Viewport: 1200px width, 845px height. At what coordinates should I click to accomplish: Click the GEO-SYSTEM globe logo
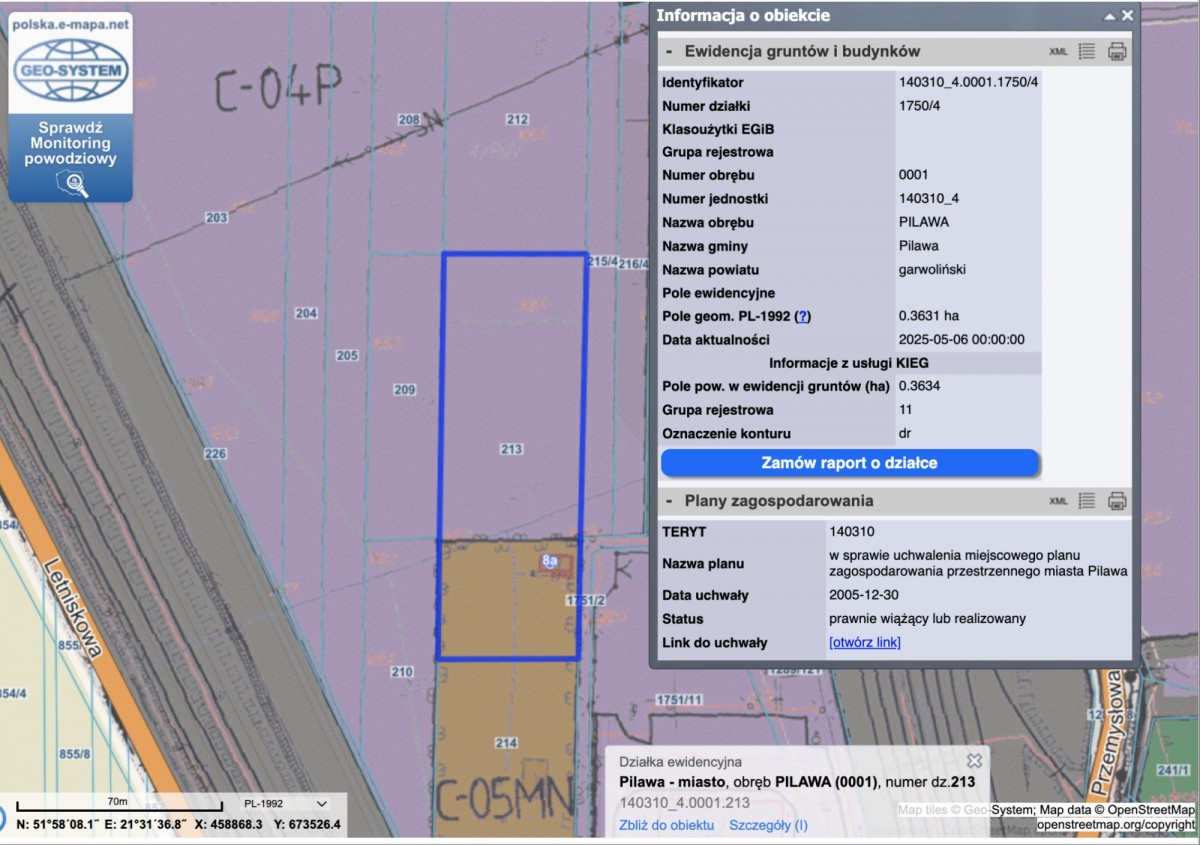coord(70,70)
